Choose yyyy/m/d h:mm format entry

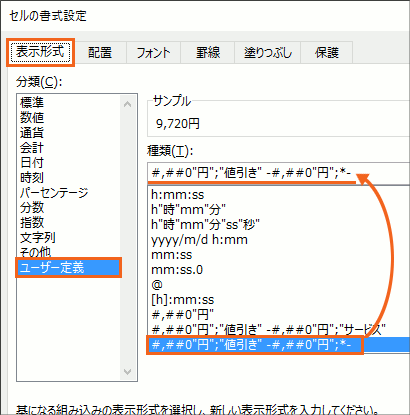pyautogui.click(x=199, y=240)
